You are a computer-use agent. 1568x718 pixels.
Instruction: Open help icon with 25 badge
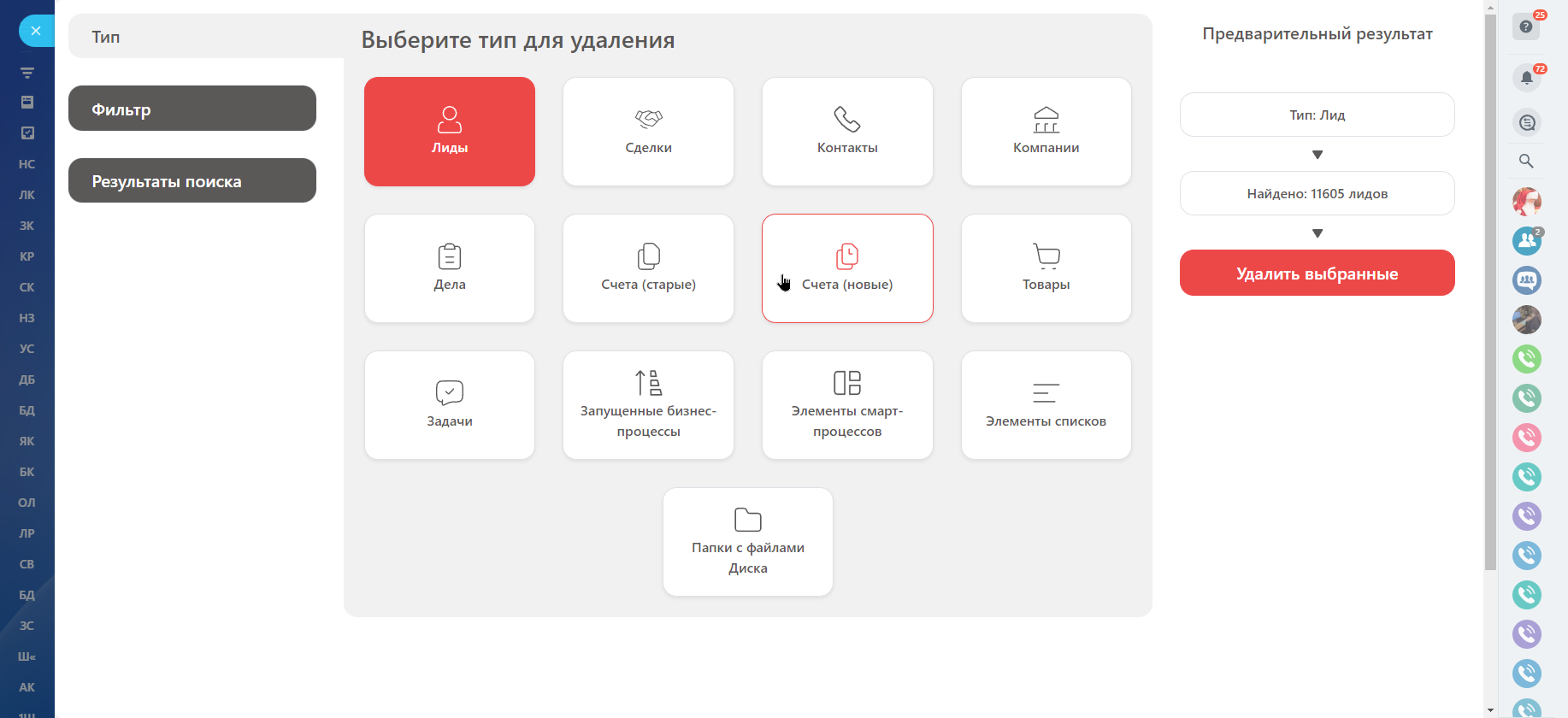pyautogui.click(x=1527, y=26)
